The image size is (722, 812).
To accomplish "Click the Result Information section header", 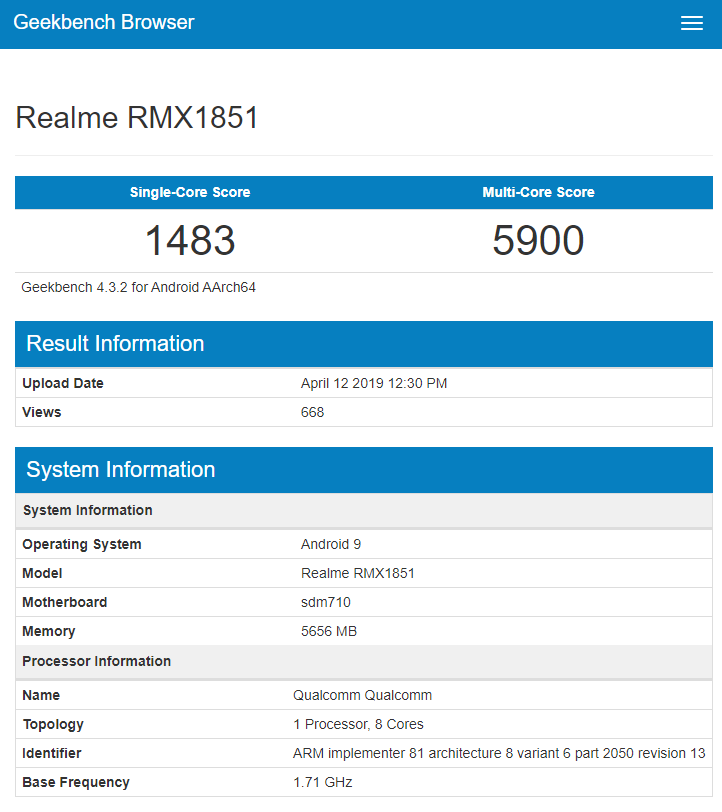I will 115,344.
